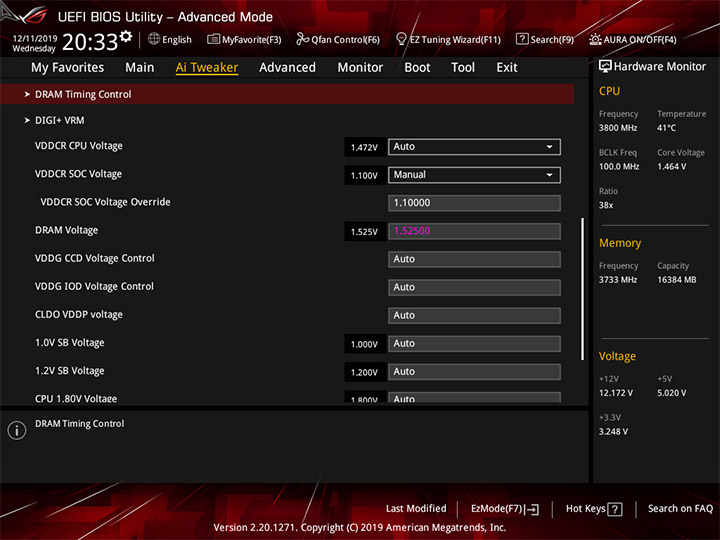Click VDDCR CPU Voltage label
720x540 pixels.
pos(79,146)
